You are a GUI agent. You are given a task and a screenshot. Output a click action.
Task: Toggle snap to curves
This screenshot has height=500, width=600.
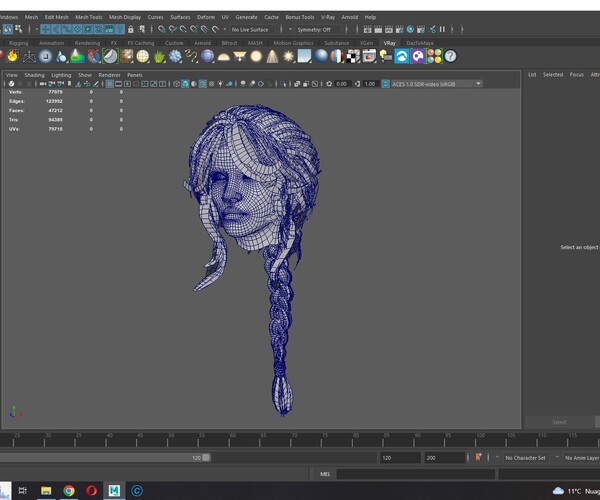click(172, 29)
